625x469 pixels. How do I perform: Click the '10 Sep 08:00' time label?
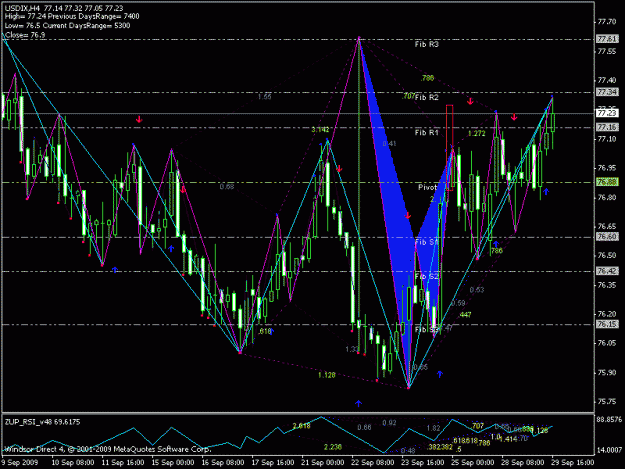click(73, 463)
